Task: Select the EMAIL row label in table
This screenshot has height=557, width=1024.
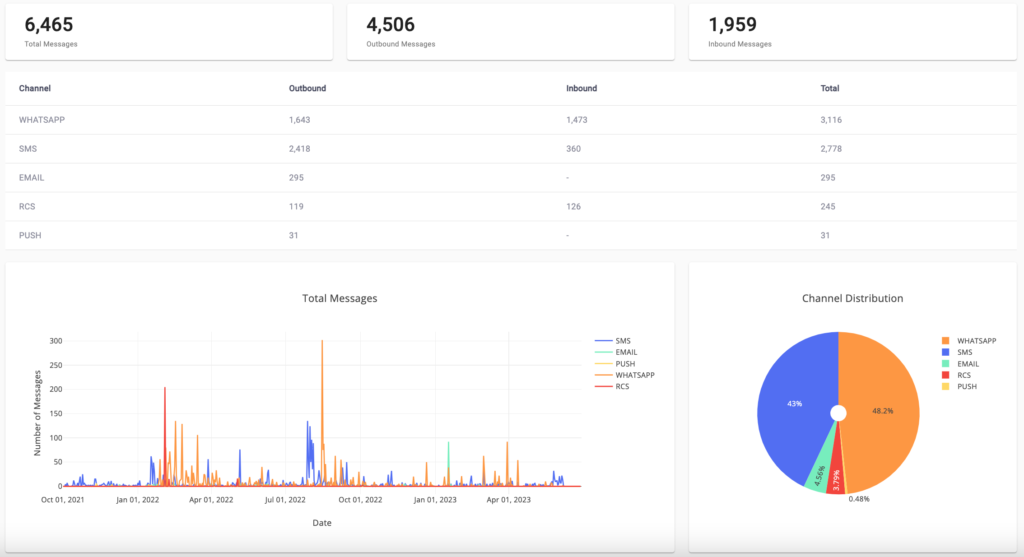Action: tap(31, 178)
